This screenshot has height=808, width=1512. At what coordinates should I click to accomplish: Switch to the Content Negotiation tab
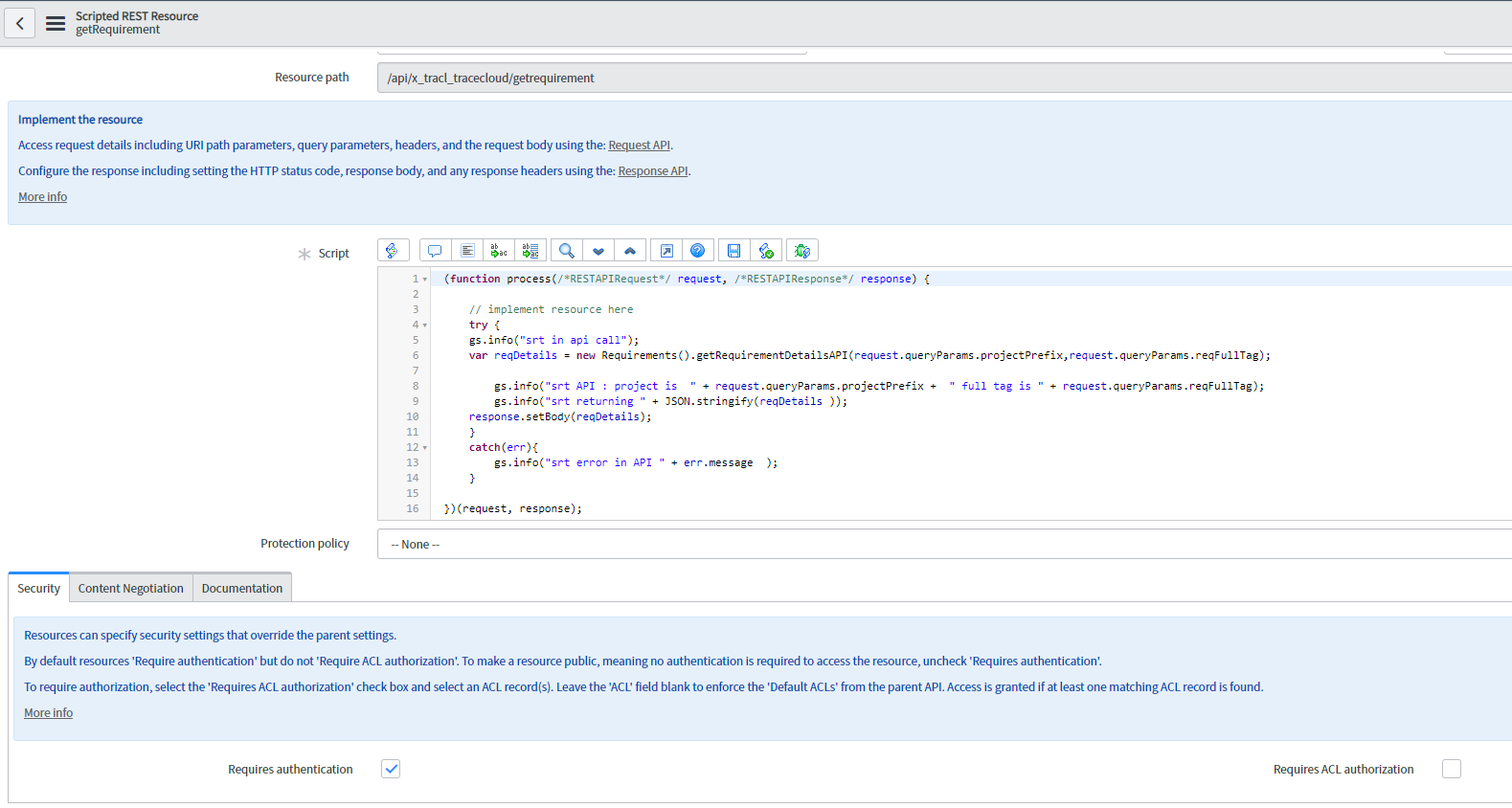[x=131, y=588]
